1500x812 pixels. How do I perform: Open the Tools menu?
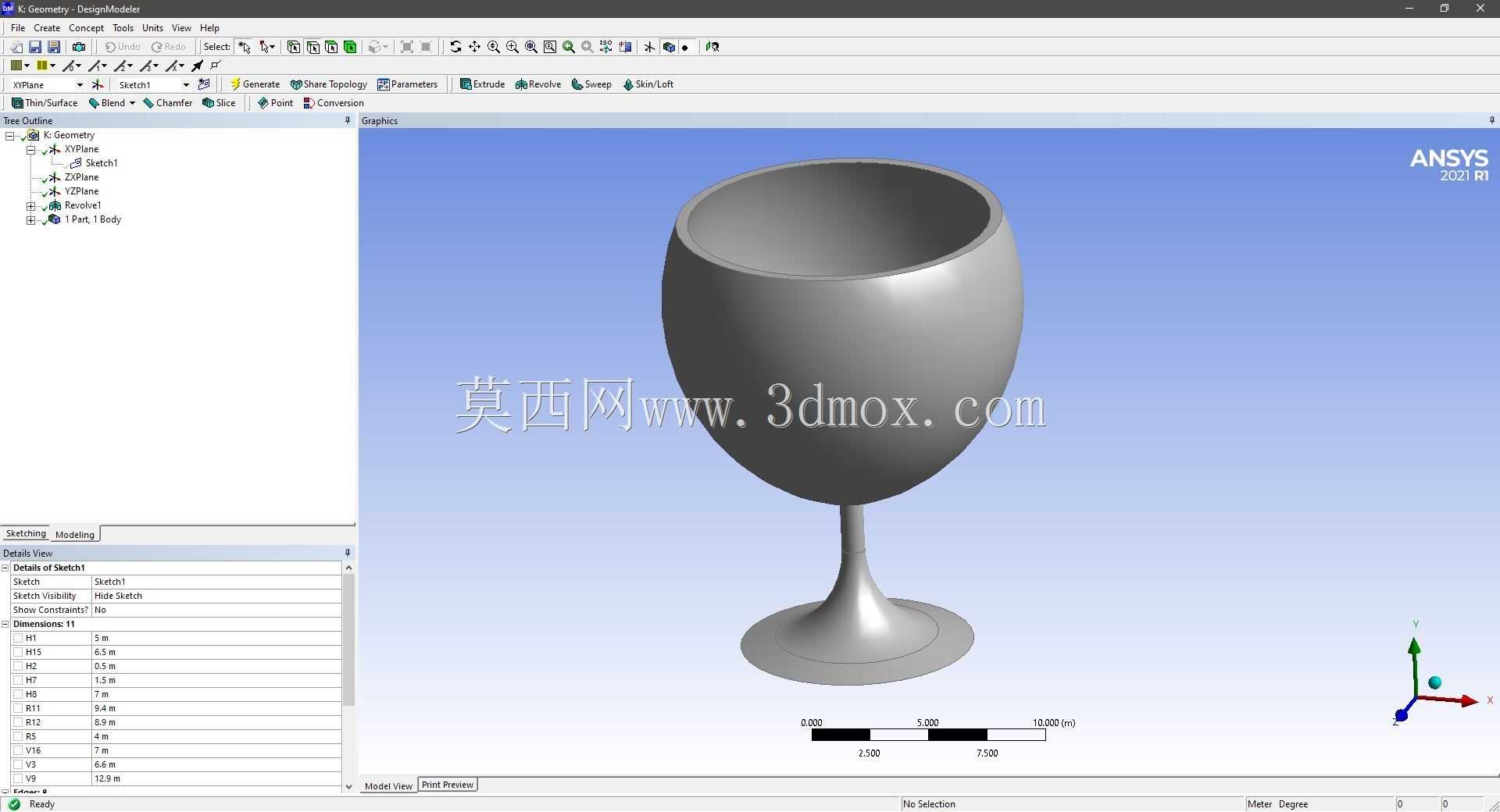click(x=123, y=27)
